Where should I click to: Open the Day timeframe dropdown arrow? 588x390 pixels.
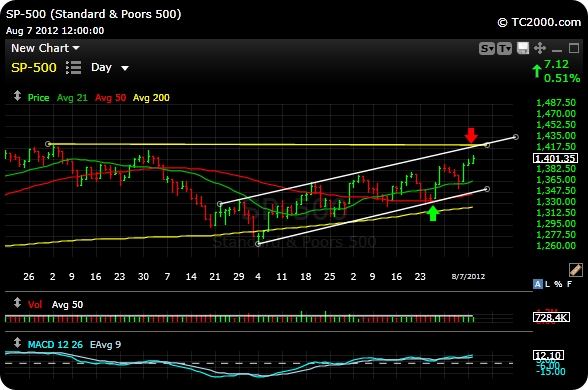pyautogui.click(x=125, y=68)
